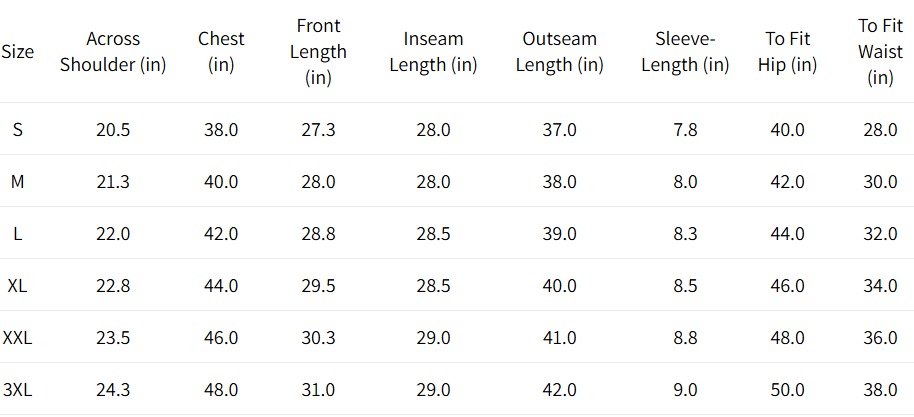Screen dimensions: 914x417
Task: Select the 'S' size row label
Action: point(17,129)
